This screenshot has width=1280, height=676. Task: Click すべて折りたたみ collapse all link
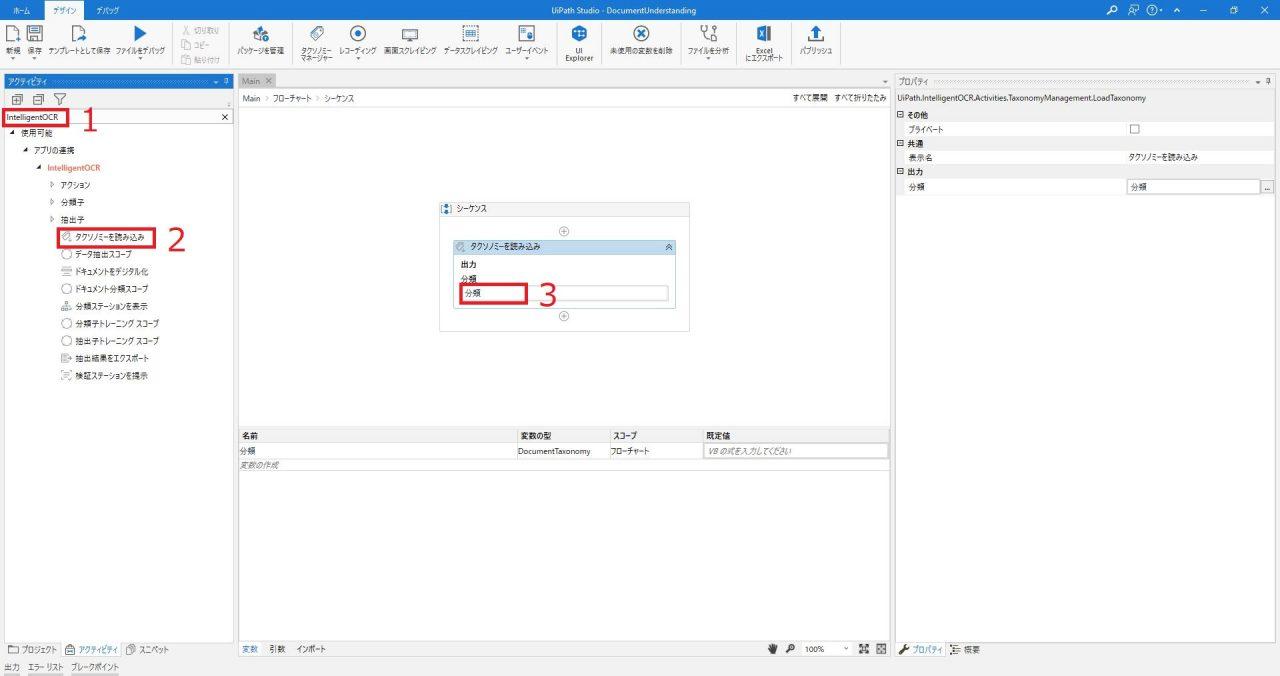tap(860, 98)
